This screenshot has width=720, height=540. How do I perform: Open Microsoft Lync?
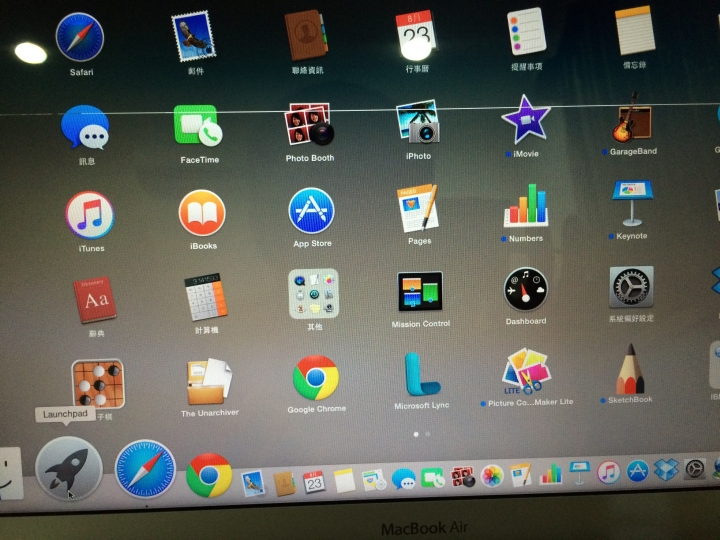tap(421, 375)
